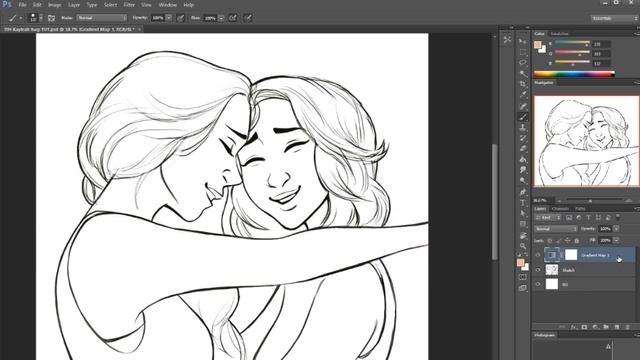Toggle Quick Mask mode icon
Screen dimensions: 640x360
[523, 277]
